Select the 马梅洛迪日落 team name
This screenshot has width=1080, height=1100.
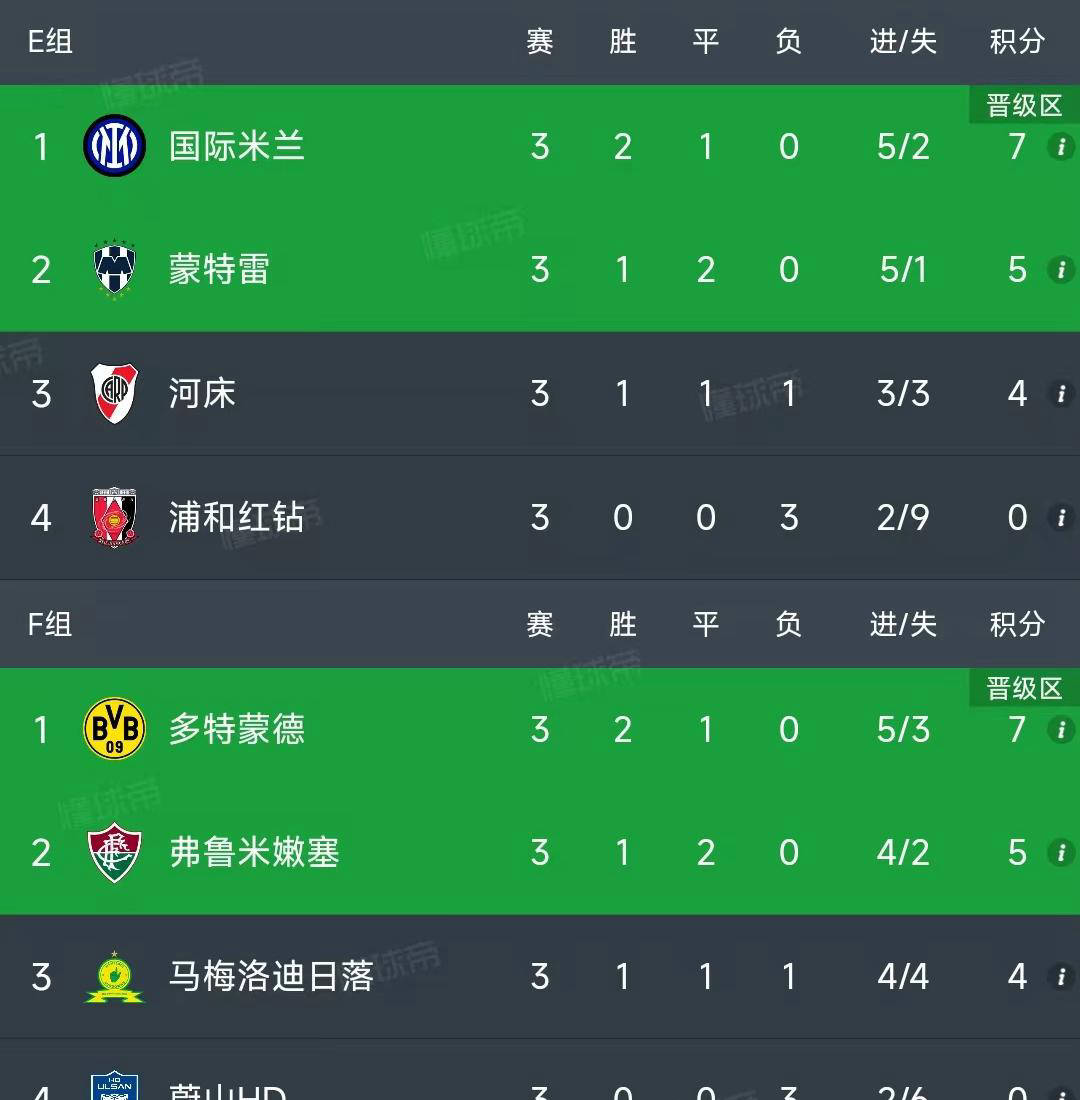(270, 976)
